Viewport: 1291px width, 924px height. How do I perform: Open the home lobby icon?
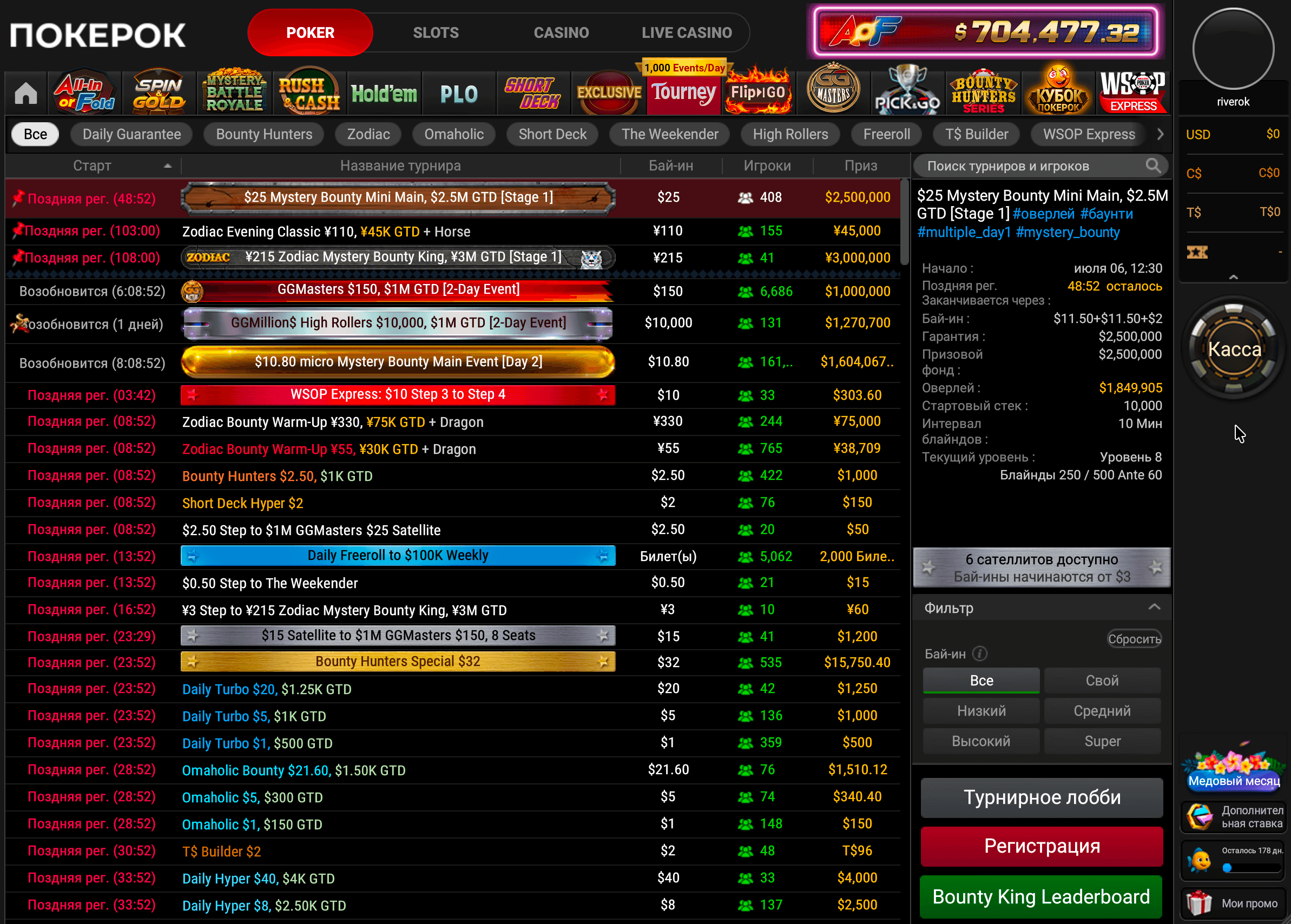26,93
